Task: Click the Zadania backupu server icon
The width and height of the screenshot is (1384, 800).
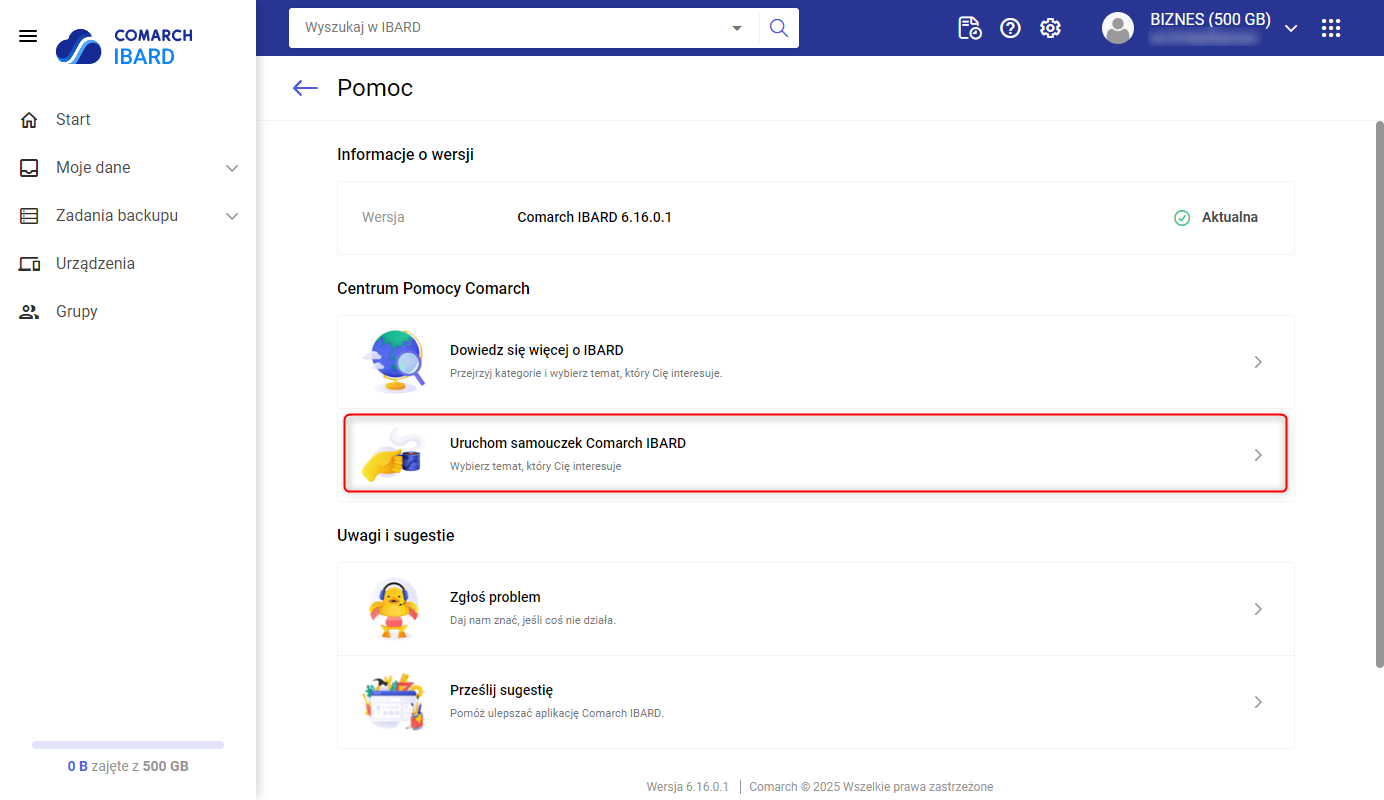Action: click(29, 216)
